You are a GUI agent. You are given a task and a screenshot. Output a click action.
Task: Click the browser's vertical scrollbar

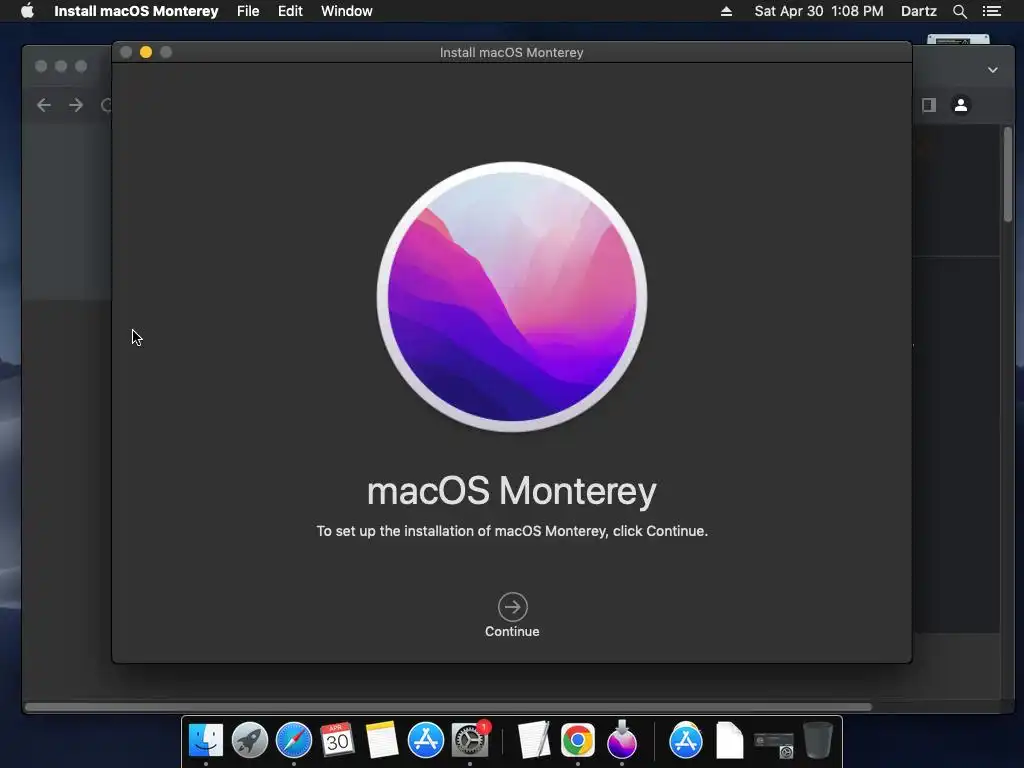1008,174
